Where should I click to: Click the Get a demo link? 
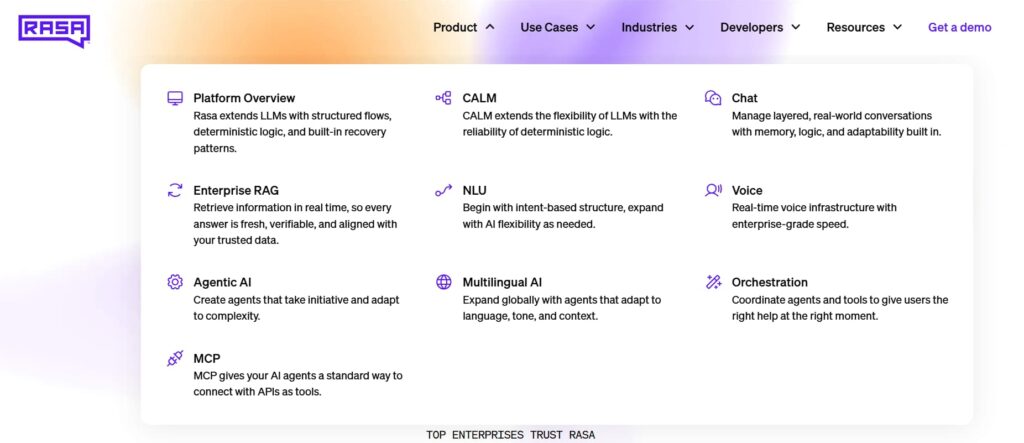(x=959, y=28)
